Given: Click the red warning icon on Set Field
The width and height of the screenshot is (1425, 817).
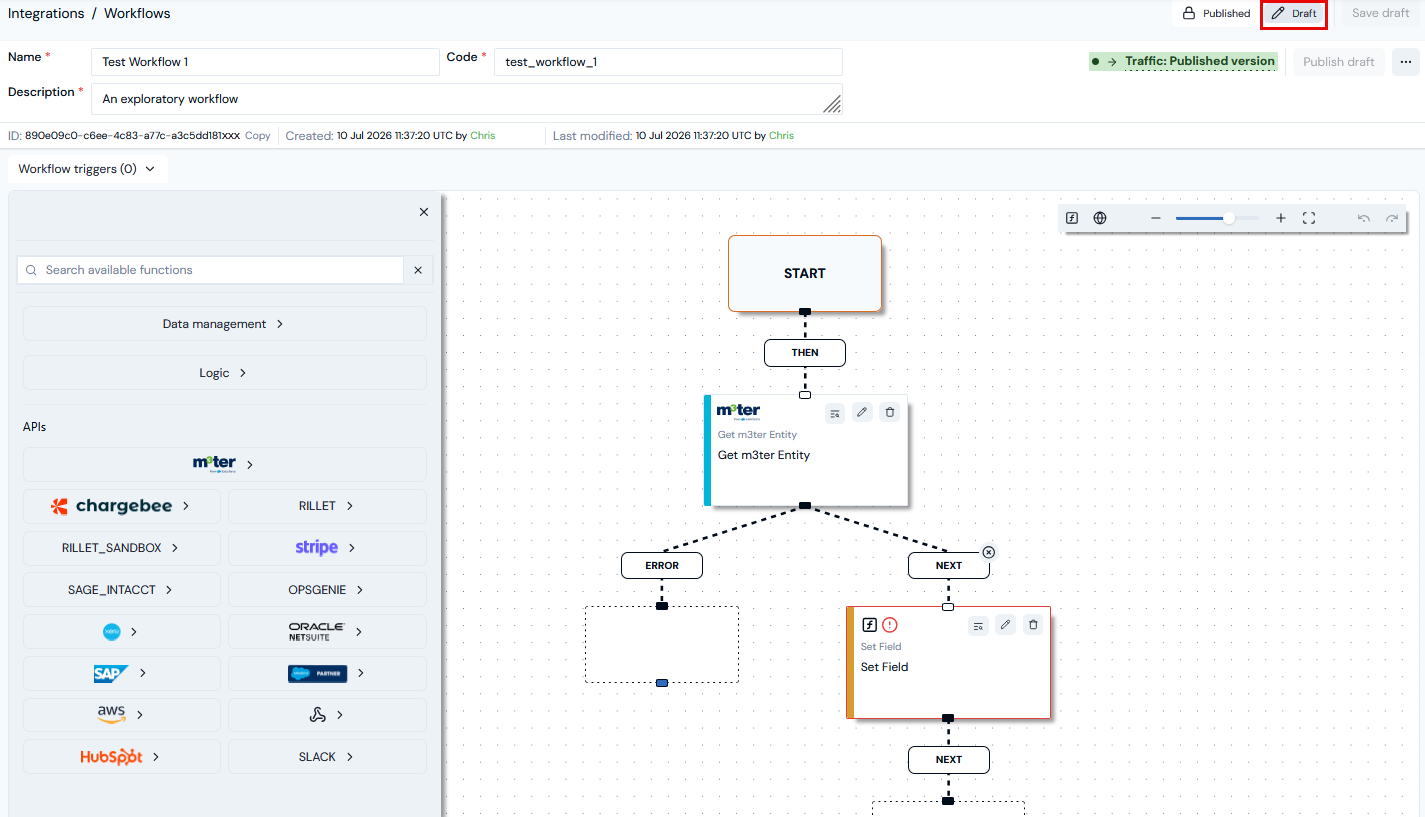Looking at the screenshot, I should coord(890,625).
